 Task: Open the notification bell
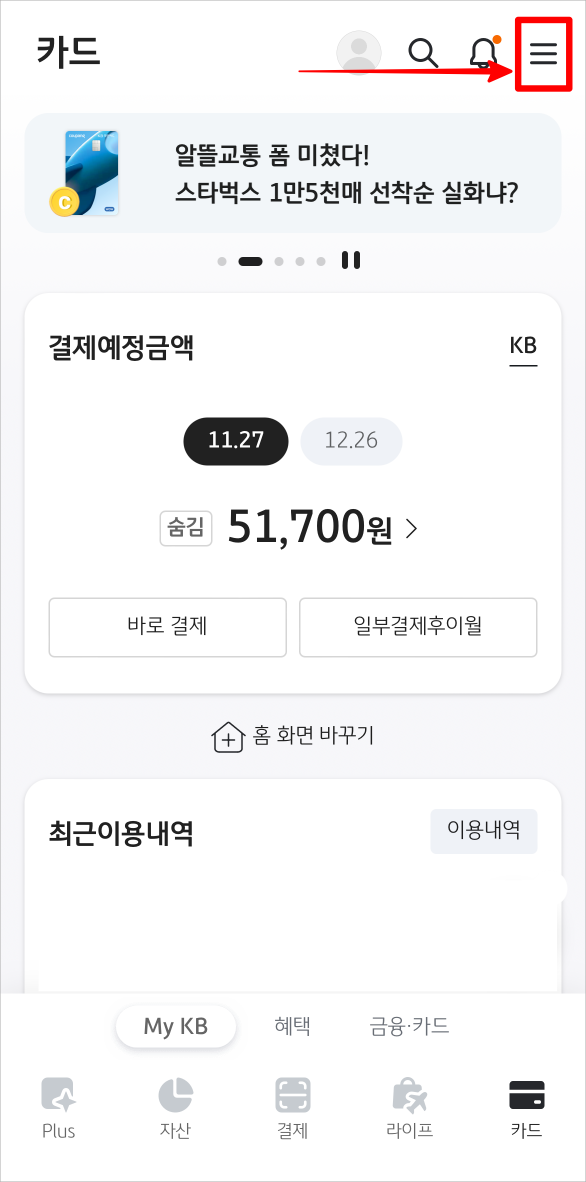click(482, 54)
